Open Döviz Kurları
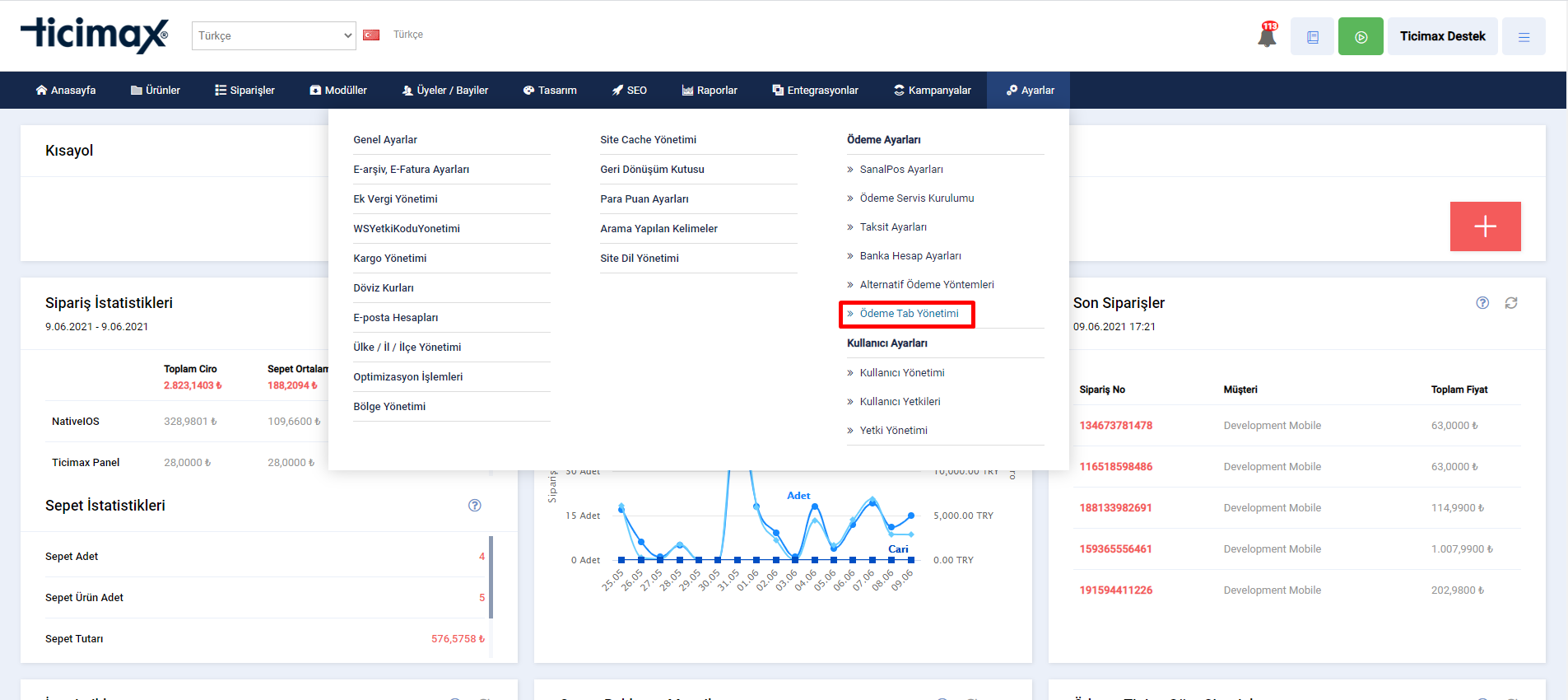Screen dimensions: 1568x700 tap(384, 288)
